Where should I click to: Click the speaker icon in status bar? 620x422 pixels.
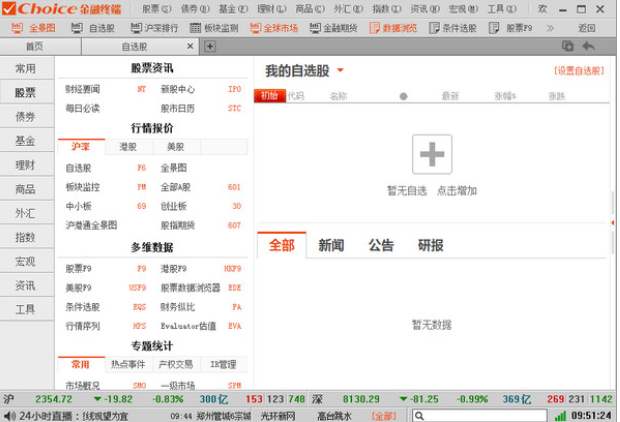coord(9,416)
